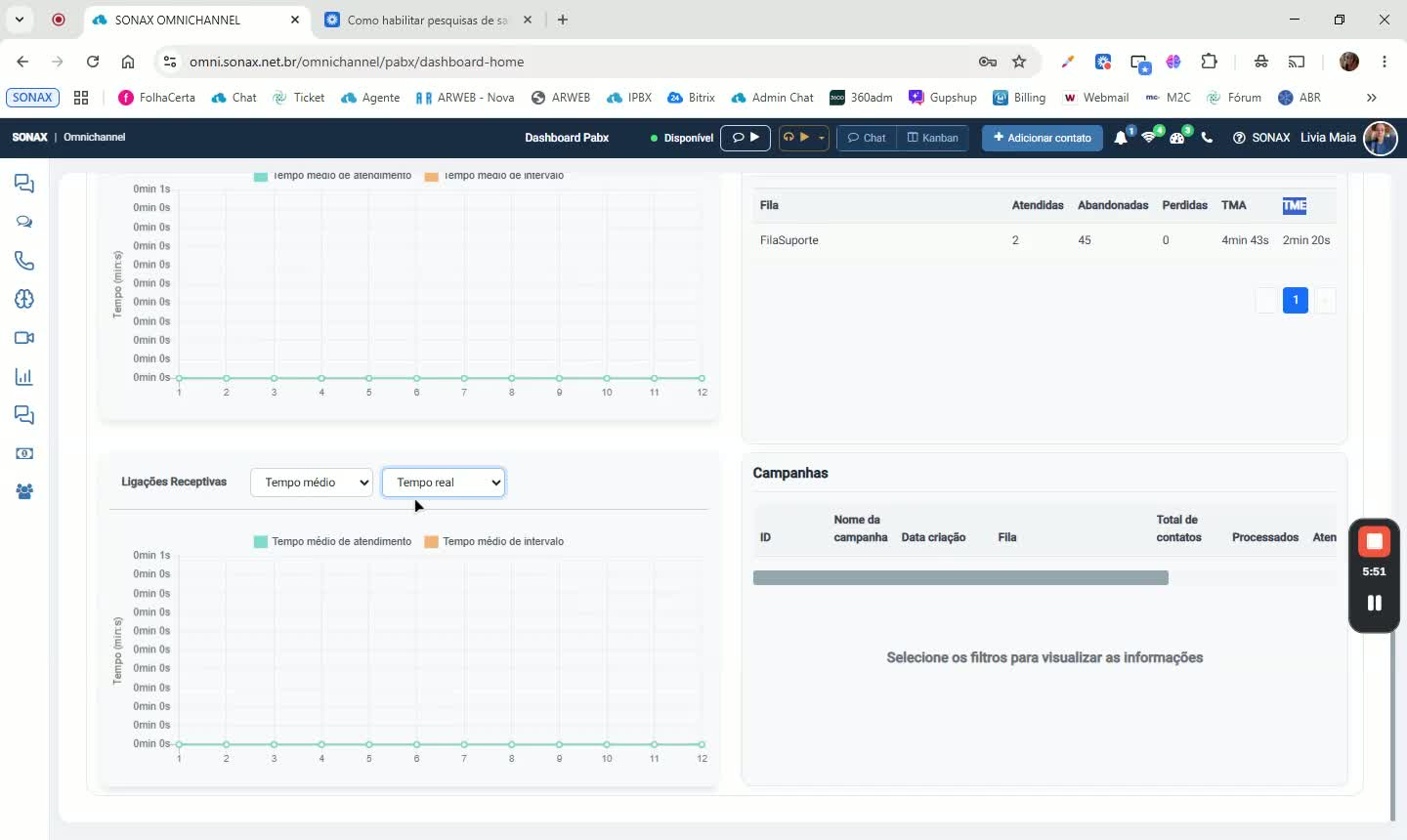1407x840 pixels.
Task: Open the chats icon in left sidebar
Action: coord(24,184)
